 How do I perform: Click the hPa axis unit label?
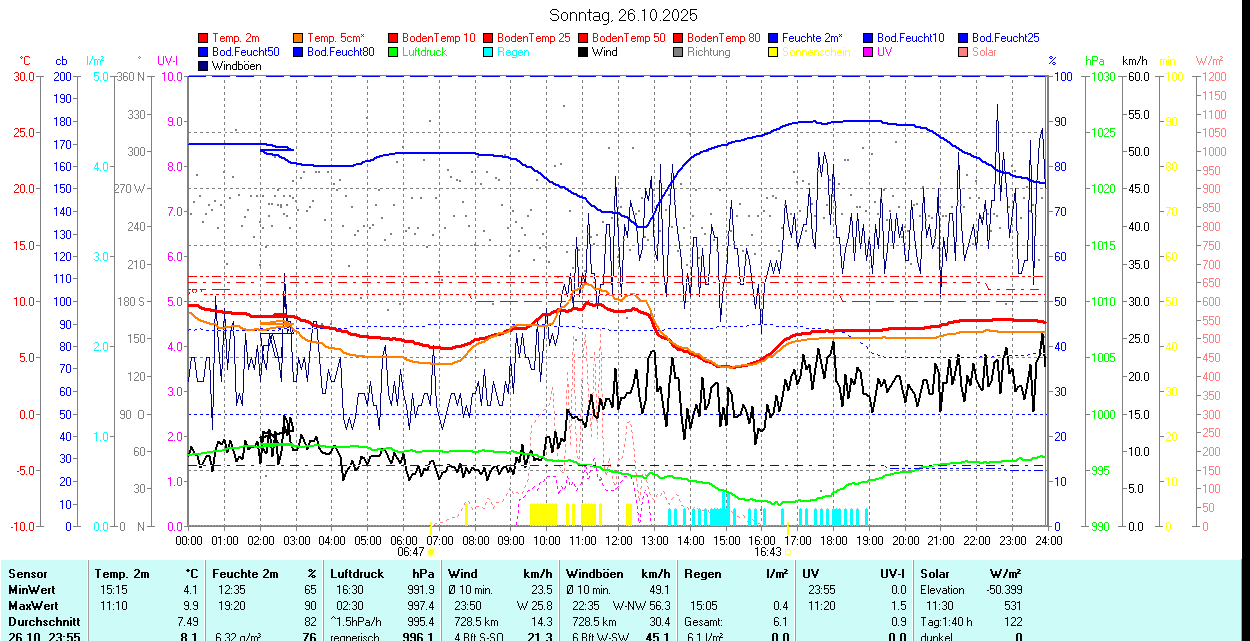[x=1094, y=61]
